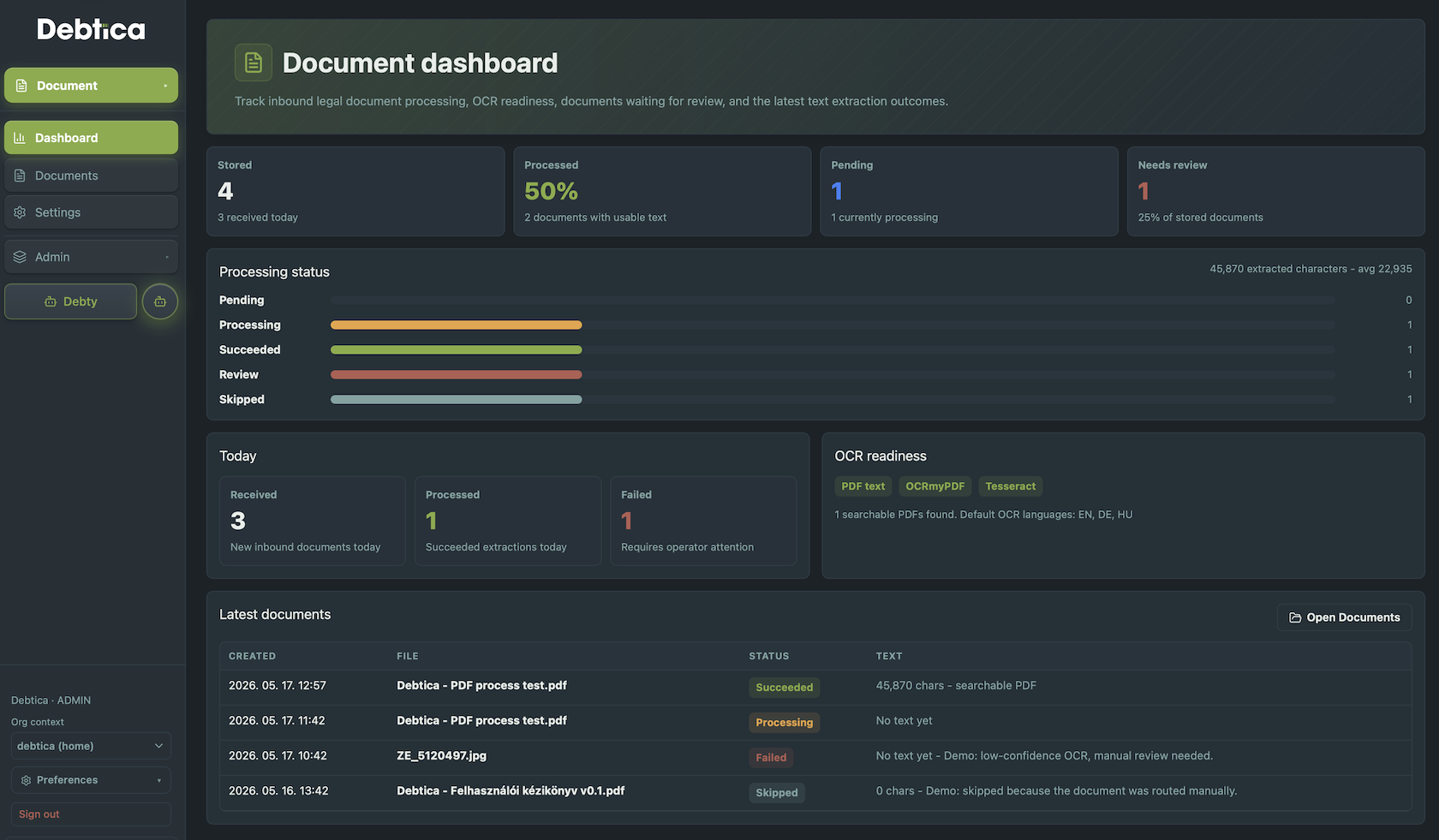Click the document icon beside Document dashboard title

[254, 63]
